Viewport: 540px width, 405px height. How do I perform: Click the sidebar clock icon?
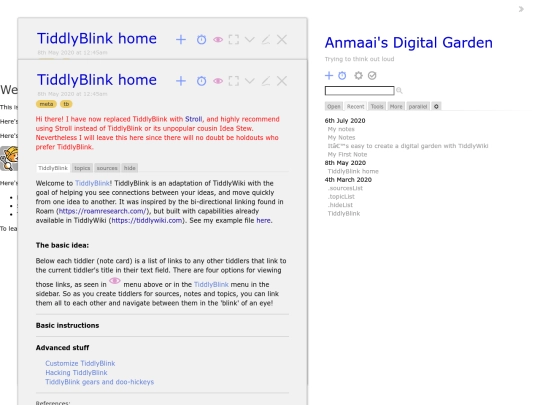point(342,75)
